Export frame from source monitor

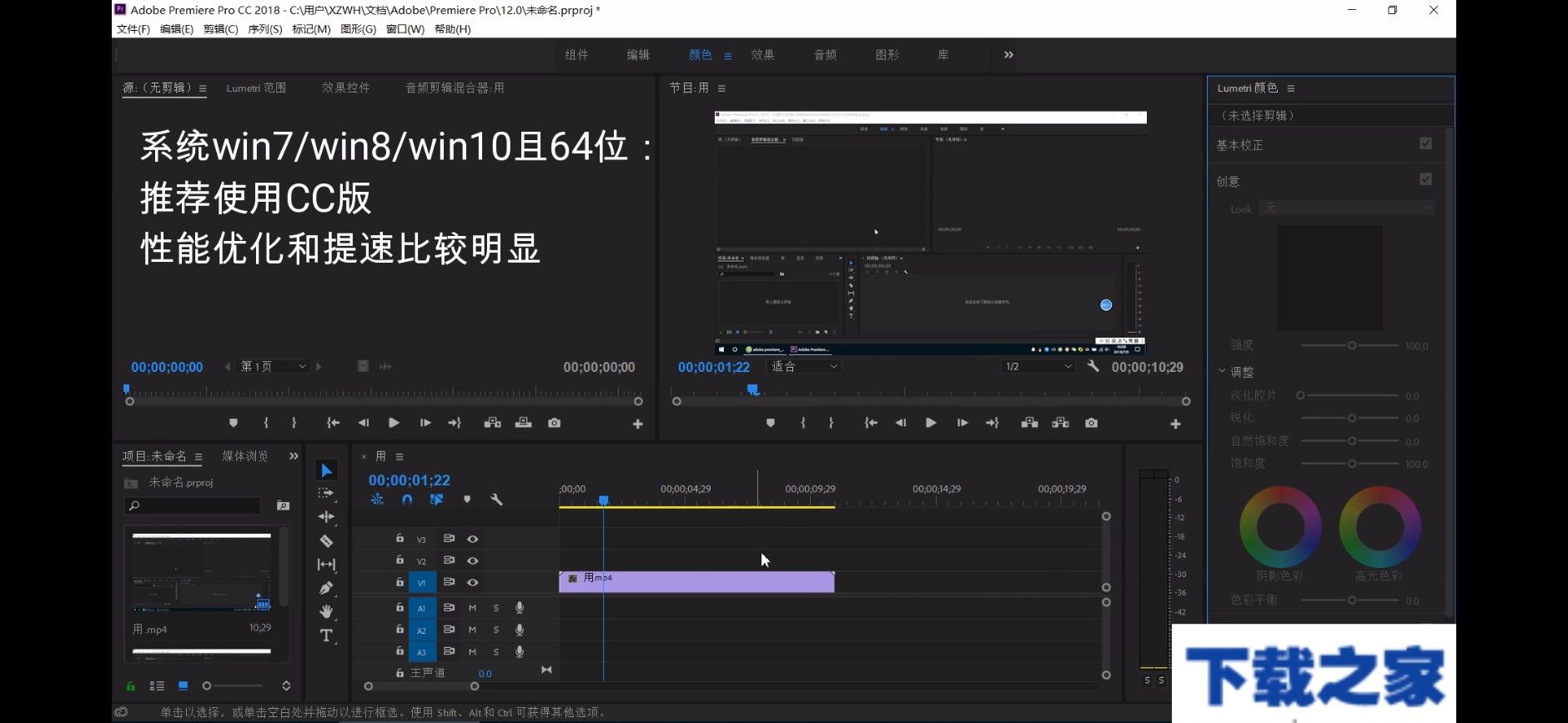[554, 423]
